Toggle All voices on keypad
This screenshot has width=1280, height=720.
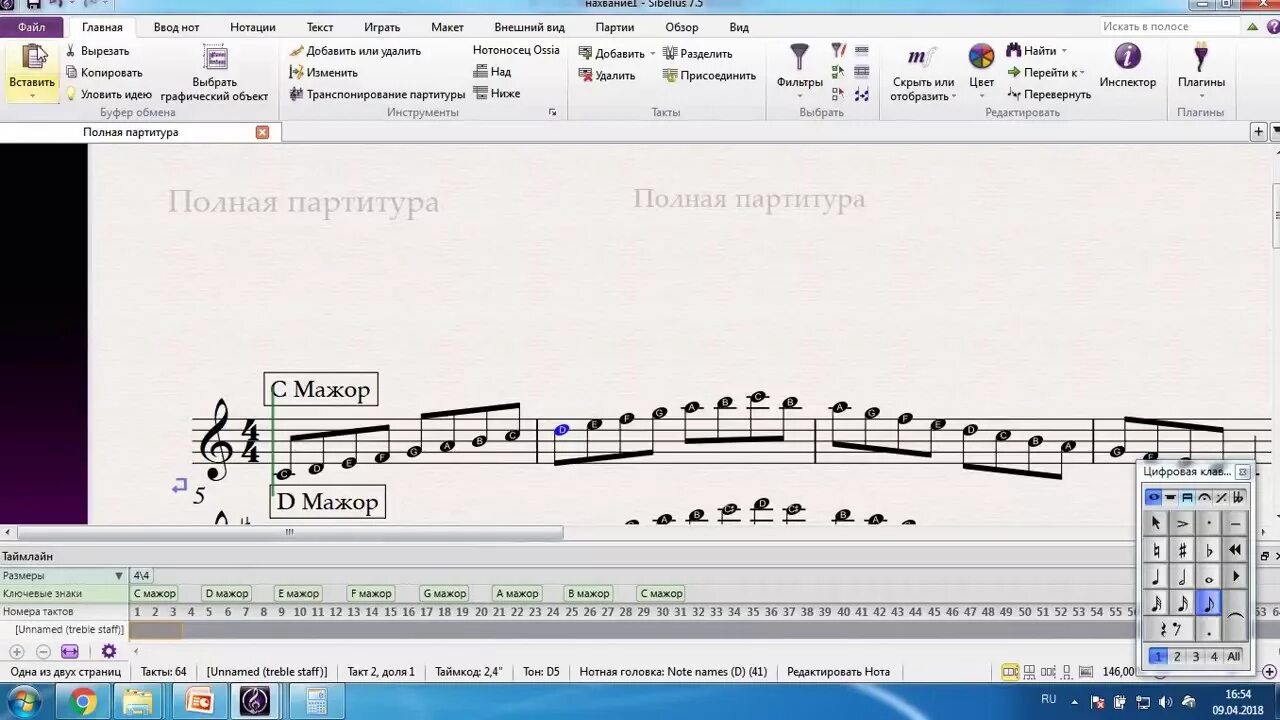(x=1234, y=657)
